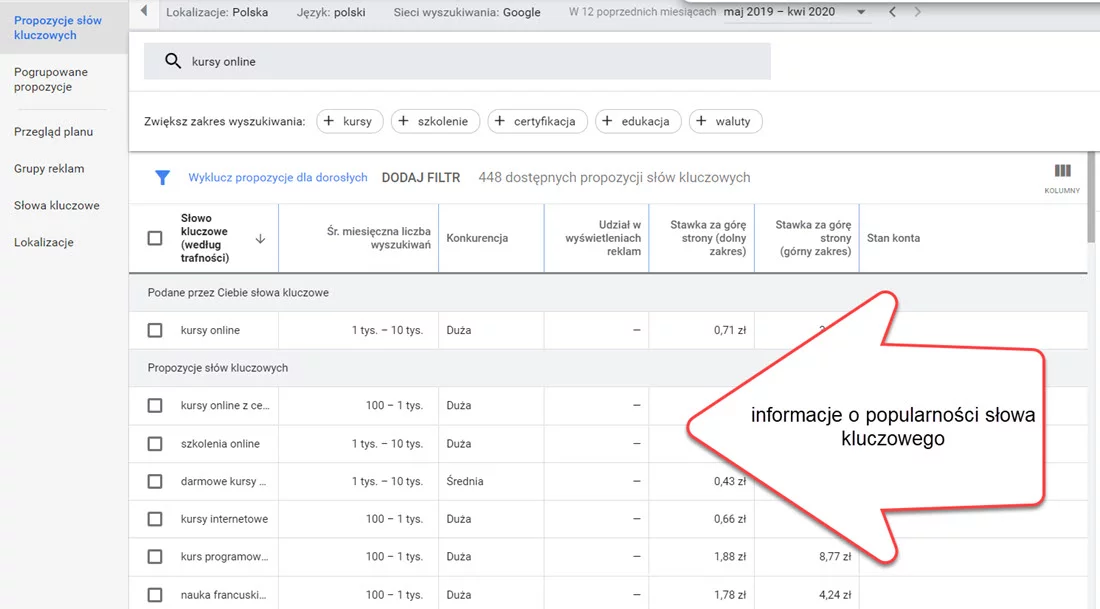Open 'Przegląd planu' in sidebar
The height and width of the screenshot is (609, 1100).
point(53,132)
